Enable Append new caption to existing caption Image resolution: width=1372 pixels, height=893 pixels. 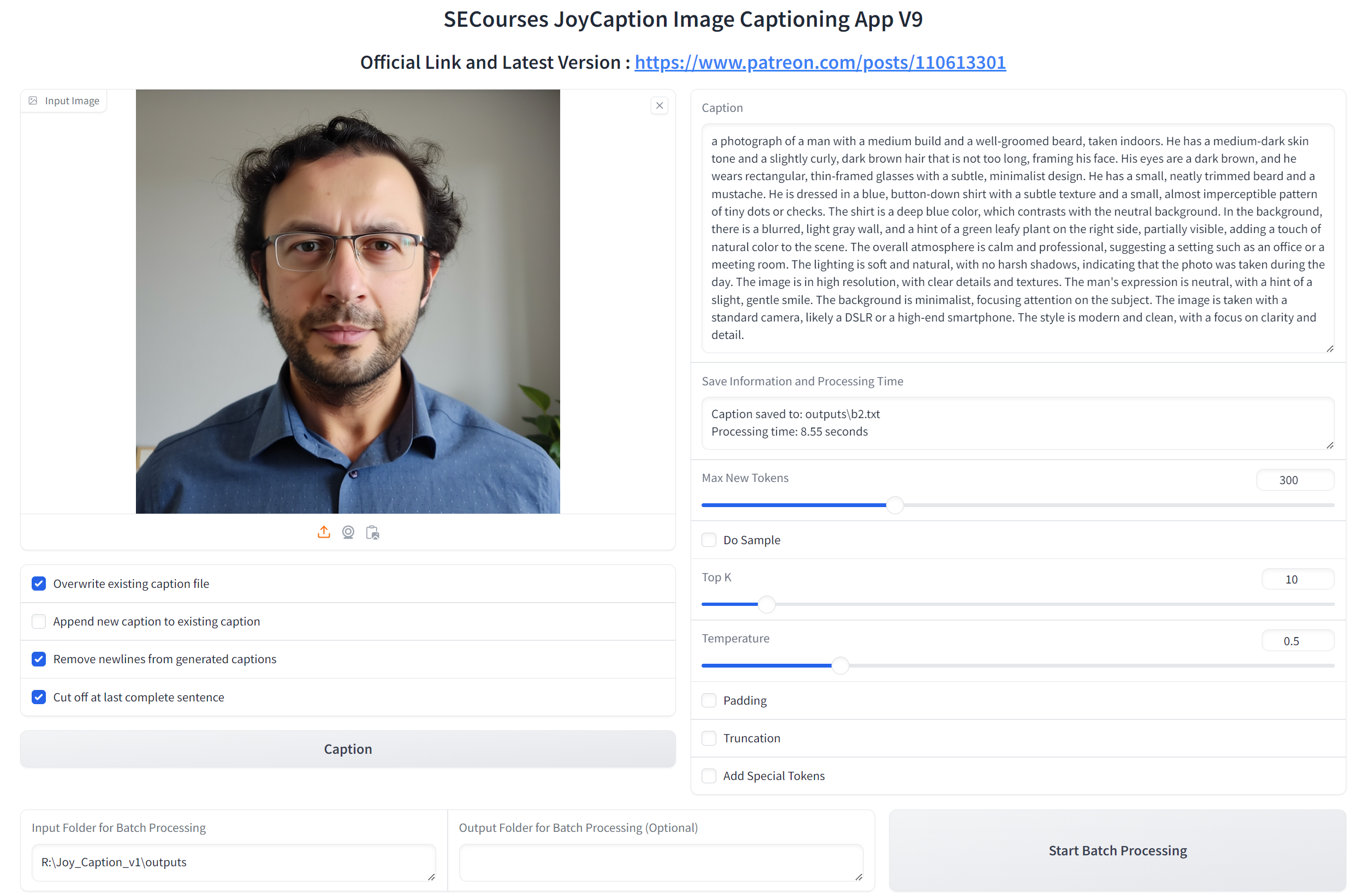(x=39, y=622)
